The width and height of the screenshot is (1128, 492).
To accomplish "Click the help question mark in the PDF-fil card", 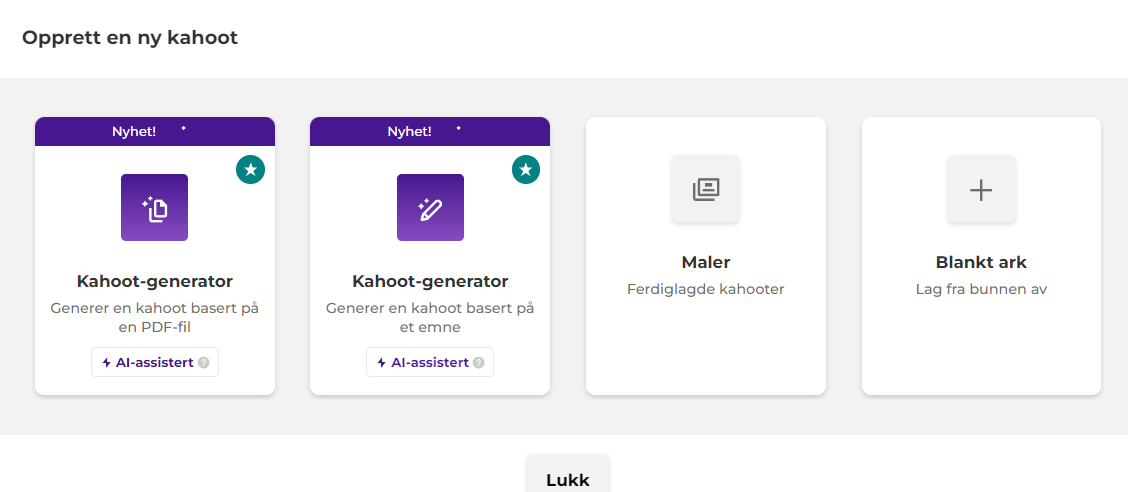I will pos(204,363).
